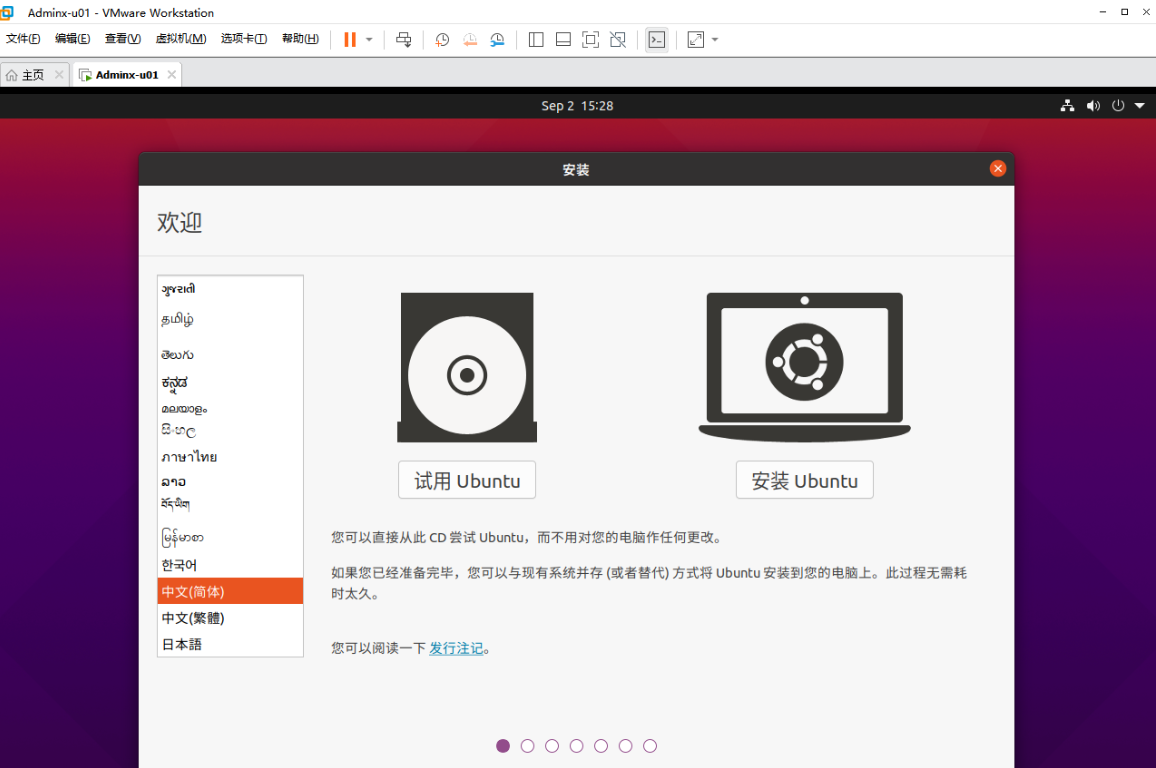Select 中文(简体) in language list
Image resolution: width=1156 pixels, height=768 pixels.
(230, 591)
